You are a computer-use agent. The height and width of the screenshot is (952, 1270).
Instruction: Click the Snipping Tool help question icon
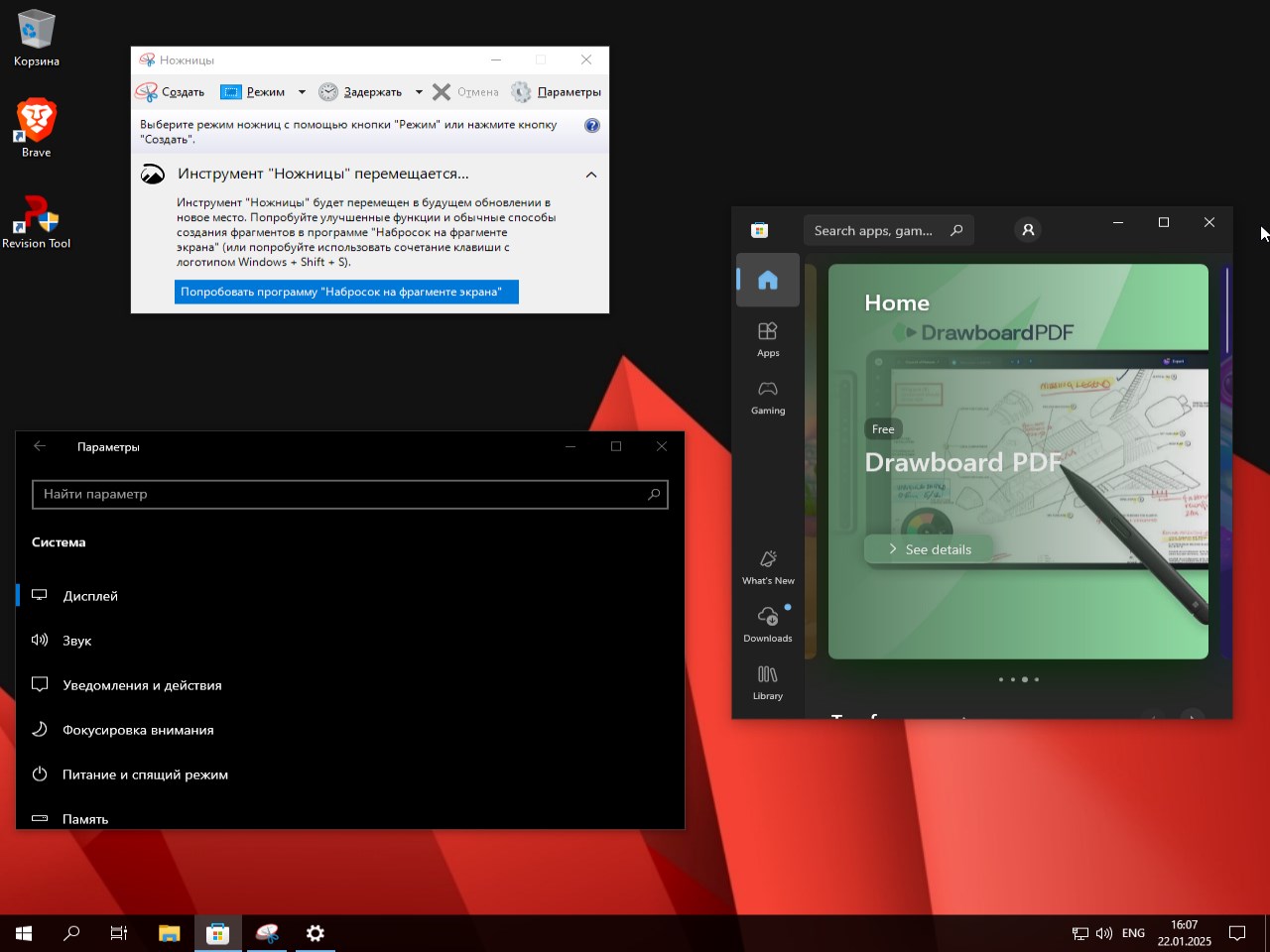[592, 126]
